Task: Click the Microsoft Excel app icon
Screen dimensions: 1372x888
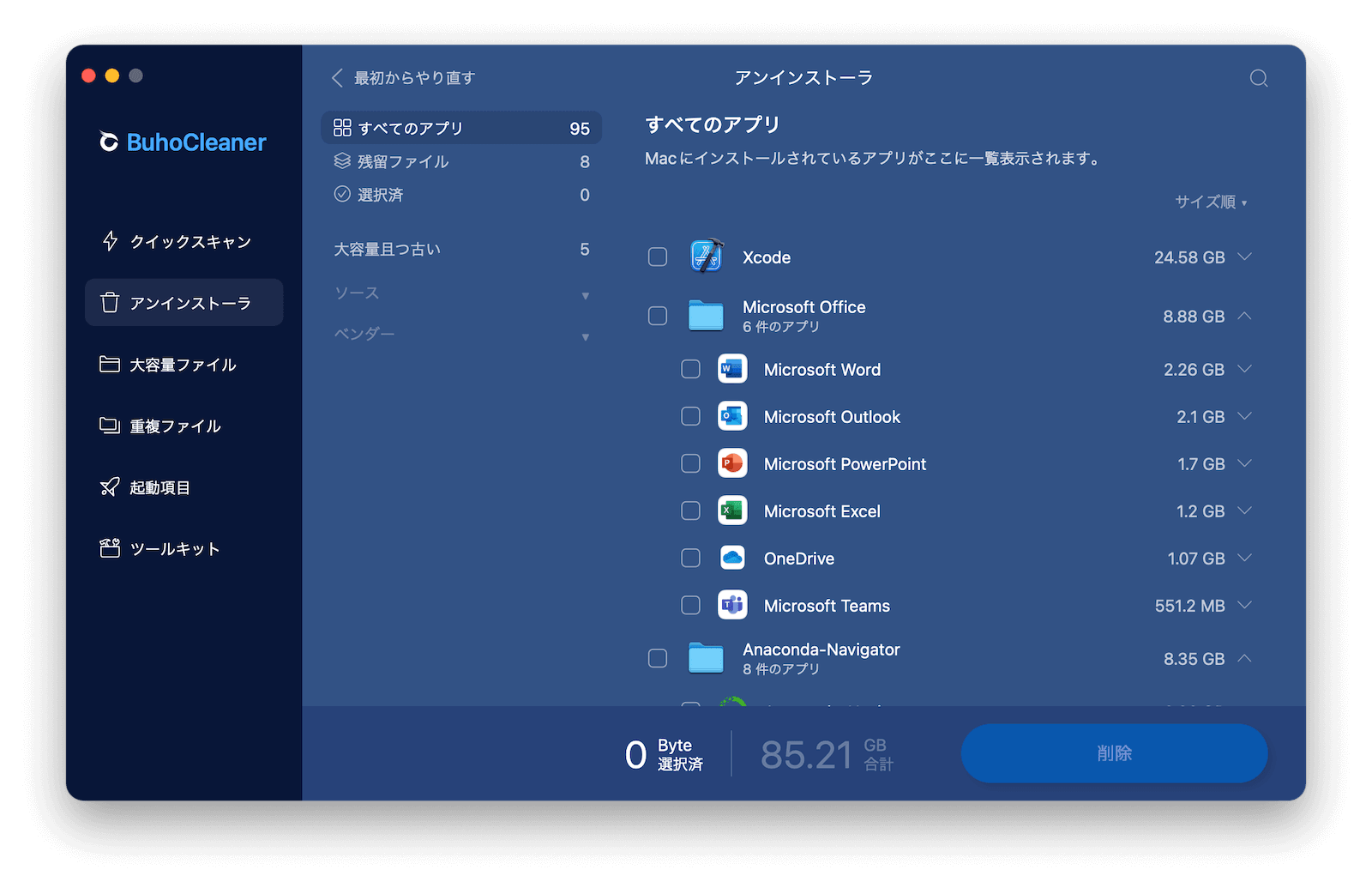Action: tap(732, 510)
